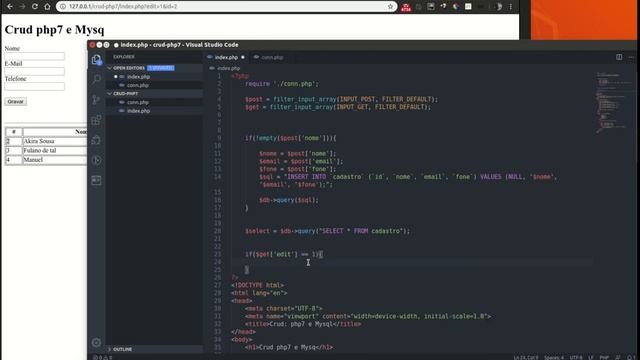Viewport: 640px width, 360px height.
Task: Click the colorful round extension icon in browser
Action: pyautogui.click(x=456, y=7)
